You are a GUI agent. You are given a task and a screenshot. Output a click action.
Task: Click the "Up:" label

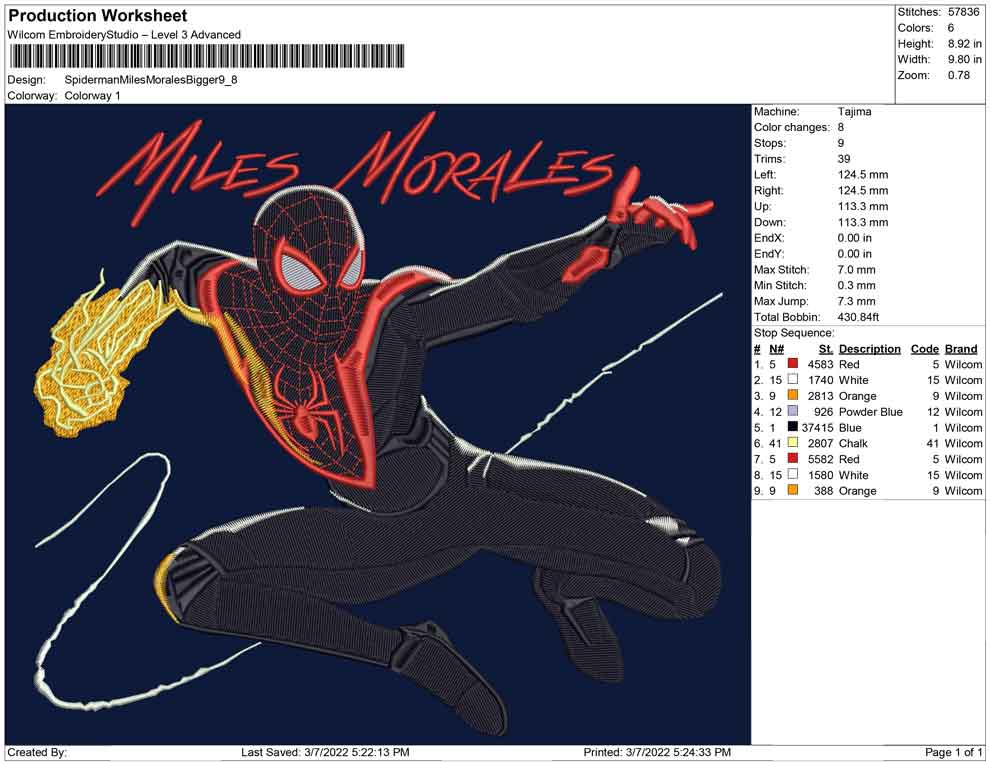762,206
